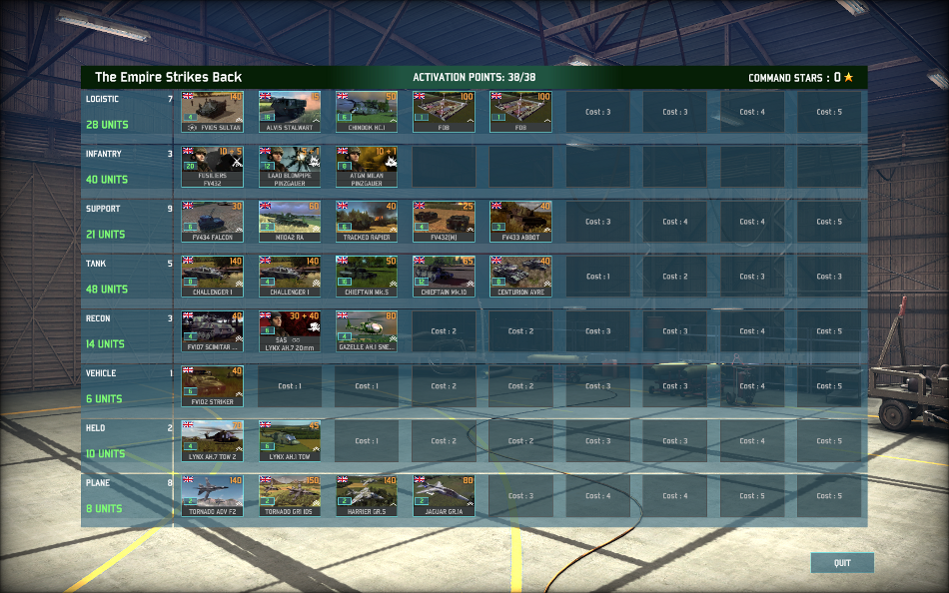This screenshot has width=949, height=593.
Task: Click the 28 UNITS count in Logistic
Action: [x=107, y=125]
